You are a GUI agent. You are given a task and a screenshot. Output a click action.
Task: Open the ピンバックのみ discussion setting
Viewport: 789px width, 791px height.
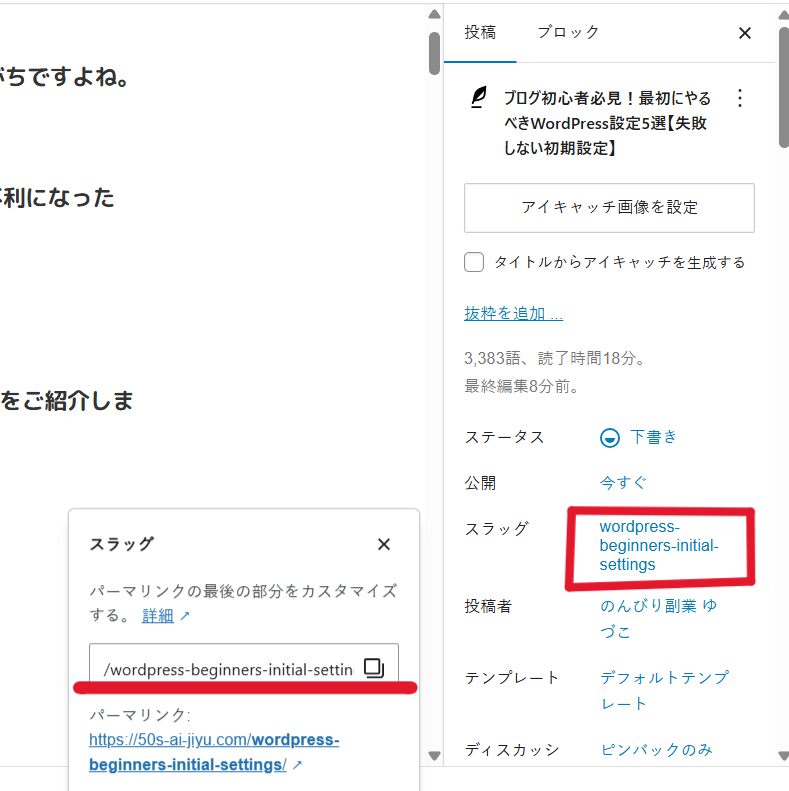pos(656,750)
